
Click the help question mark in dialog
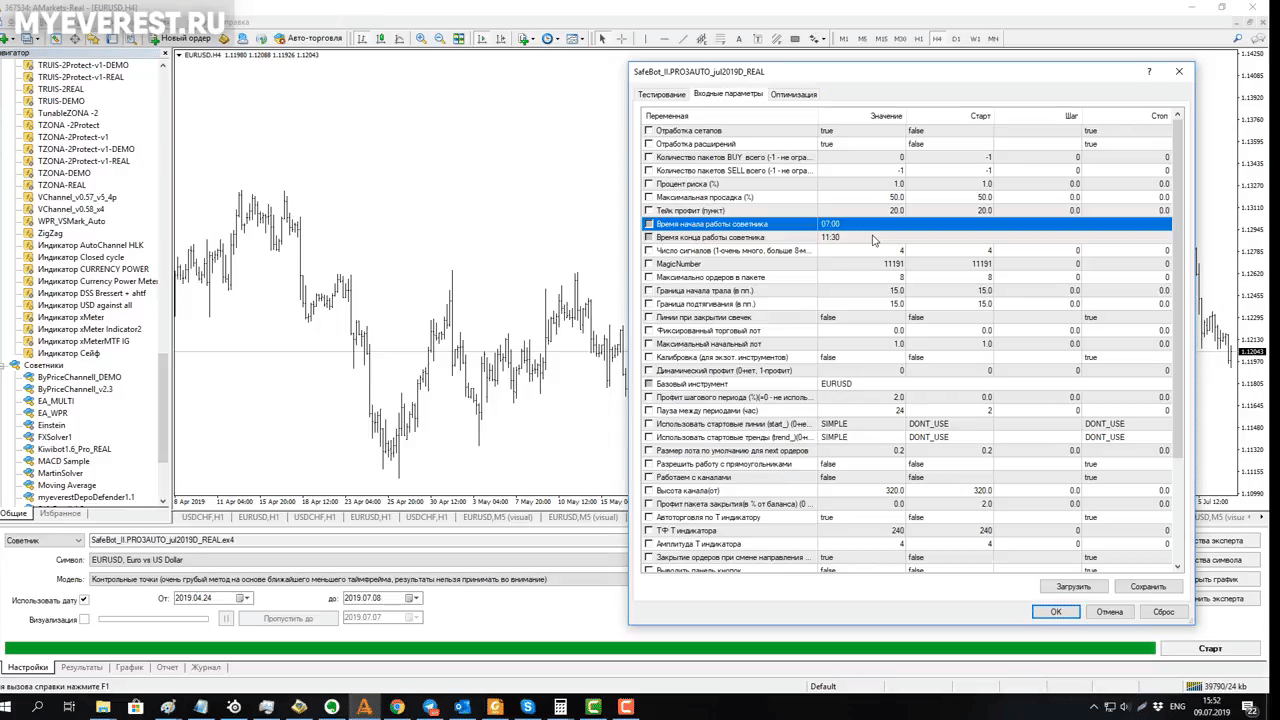coord(1149,71)
